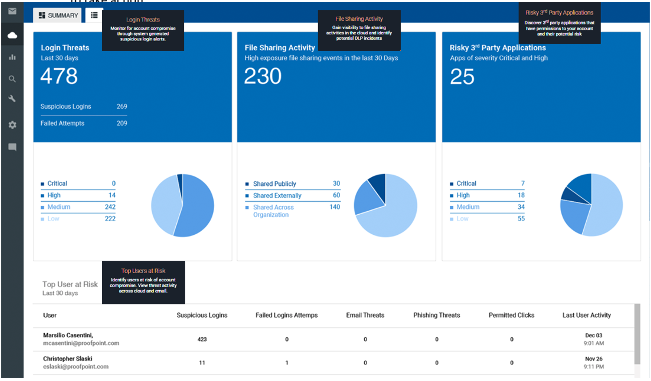651x381 pixels.
Task: Open the wrench tools icon
Action: (x=12, y=99)
